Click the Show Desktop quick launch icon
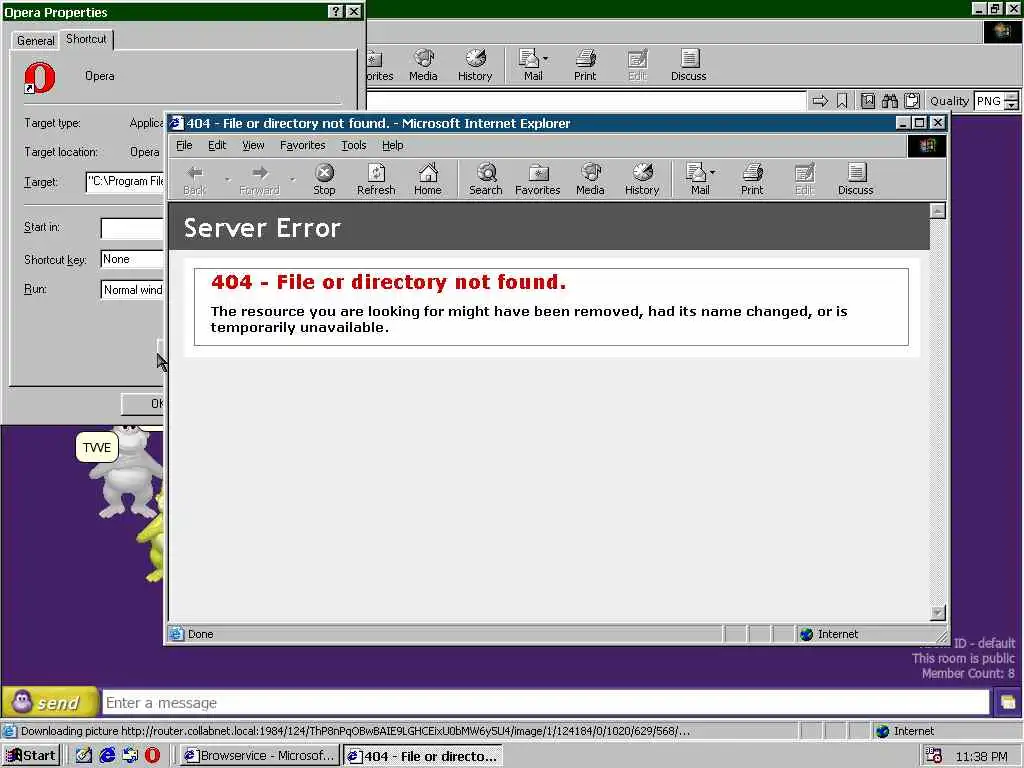 pyautogui.click(x=84, y=755)
